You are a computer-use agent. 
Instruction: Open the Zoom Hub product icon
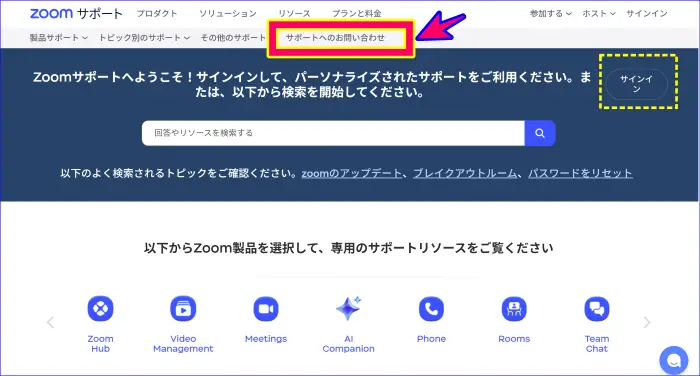click(100, 309)
